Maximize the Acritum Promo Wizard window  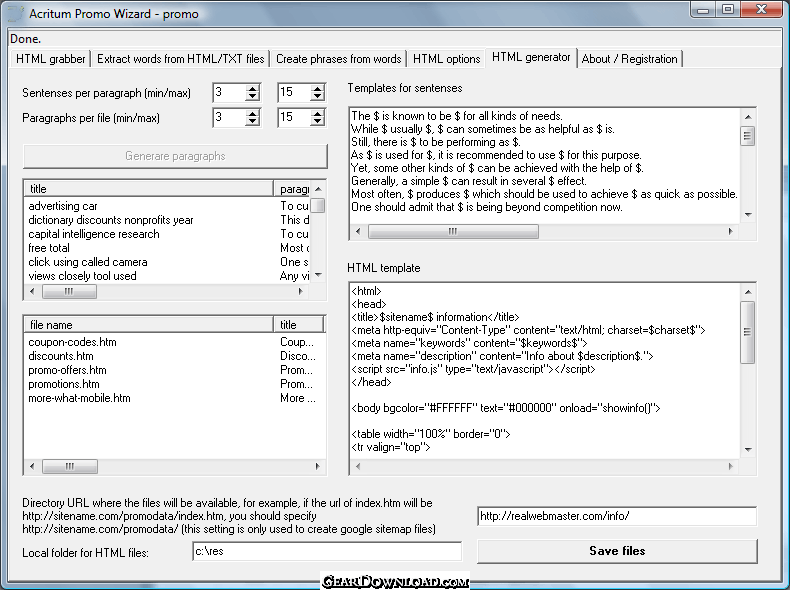tap(728, 10)
